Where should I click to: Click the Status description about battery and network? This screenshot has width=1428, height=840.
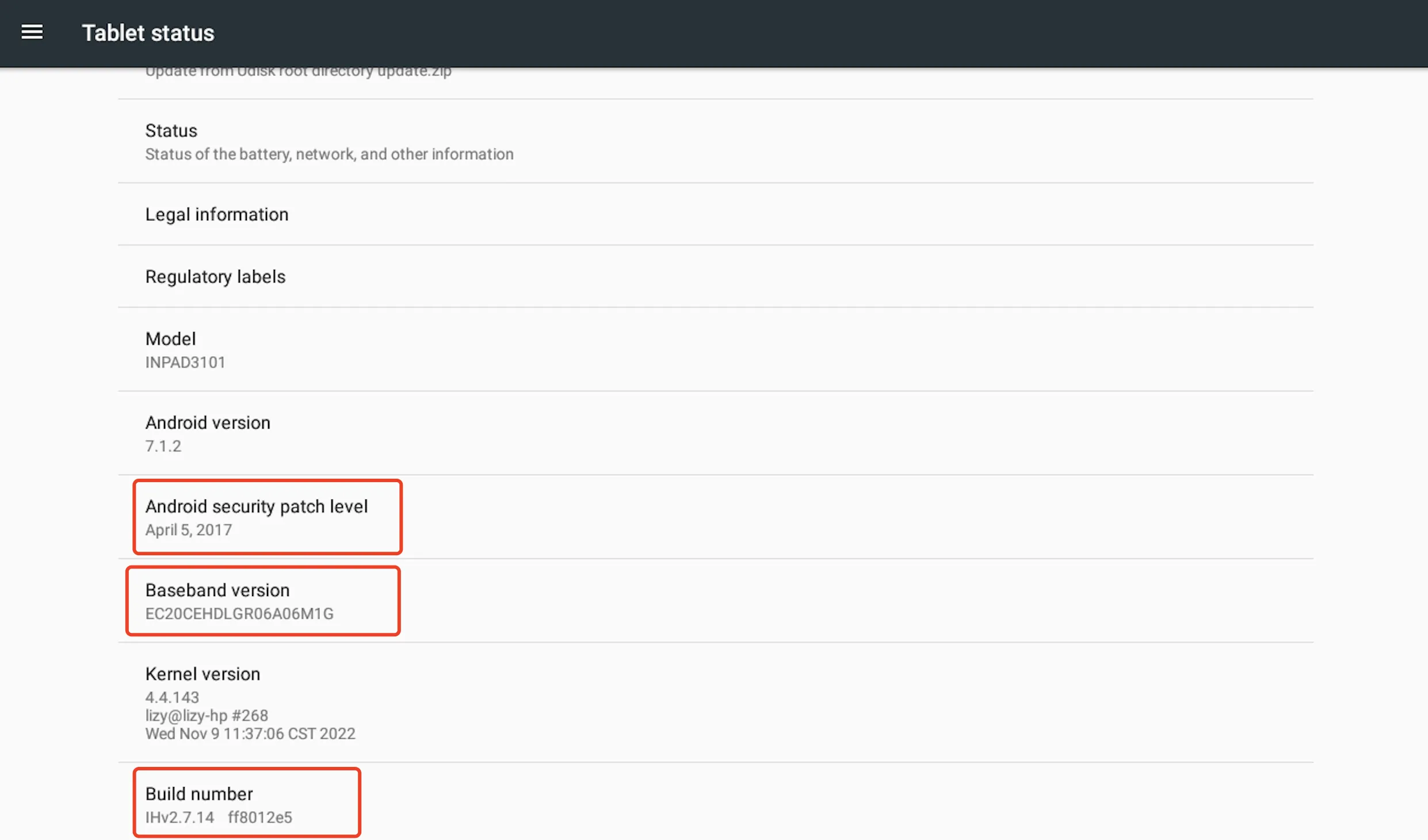pyautogui.click(x=329, y=154)
